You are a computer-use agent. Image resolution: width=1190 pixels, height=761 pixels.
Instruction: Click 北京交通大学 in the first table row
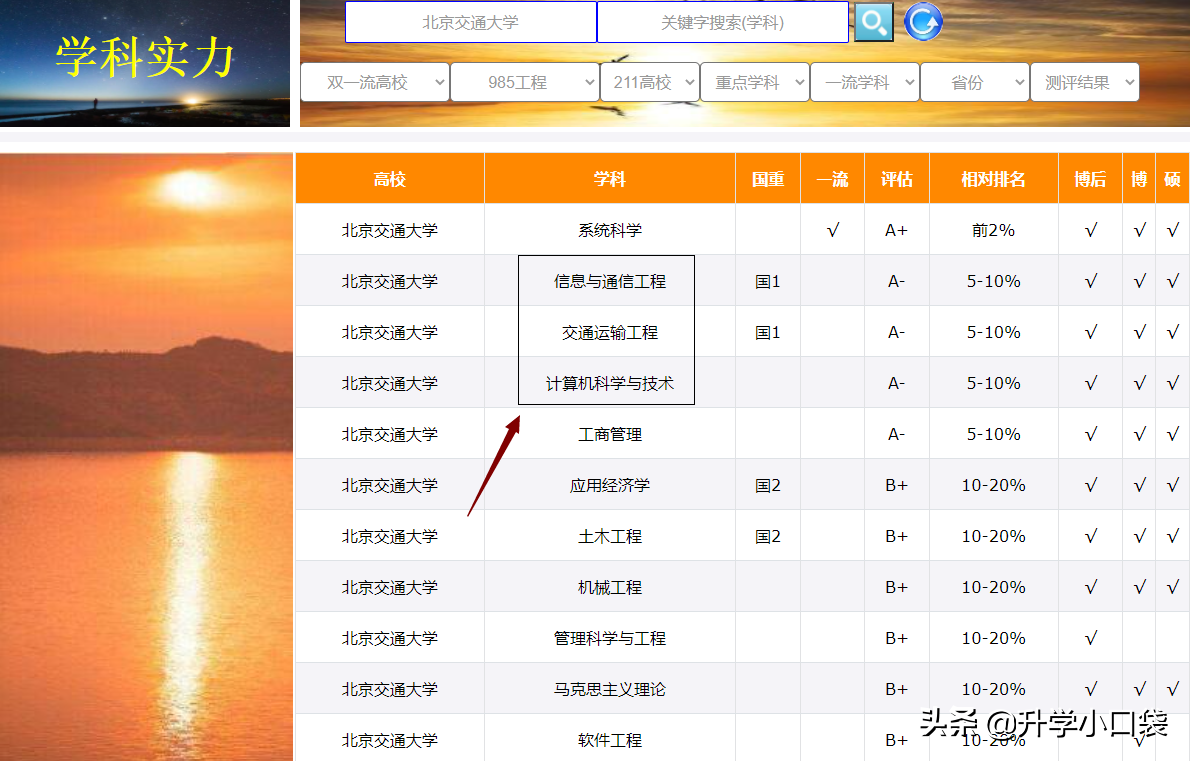tap(389, 229)
